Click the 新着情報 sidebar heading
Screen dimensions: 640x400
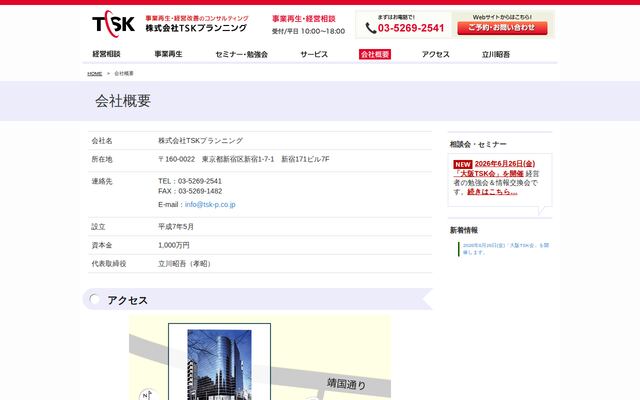[x=464, y=230]
